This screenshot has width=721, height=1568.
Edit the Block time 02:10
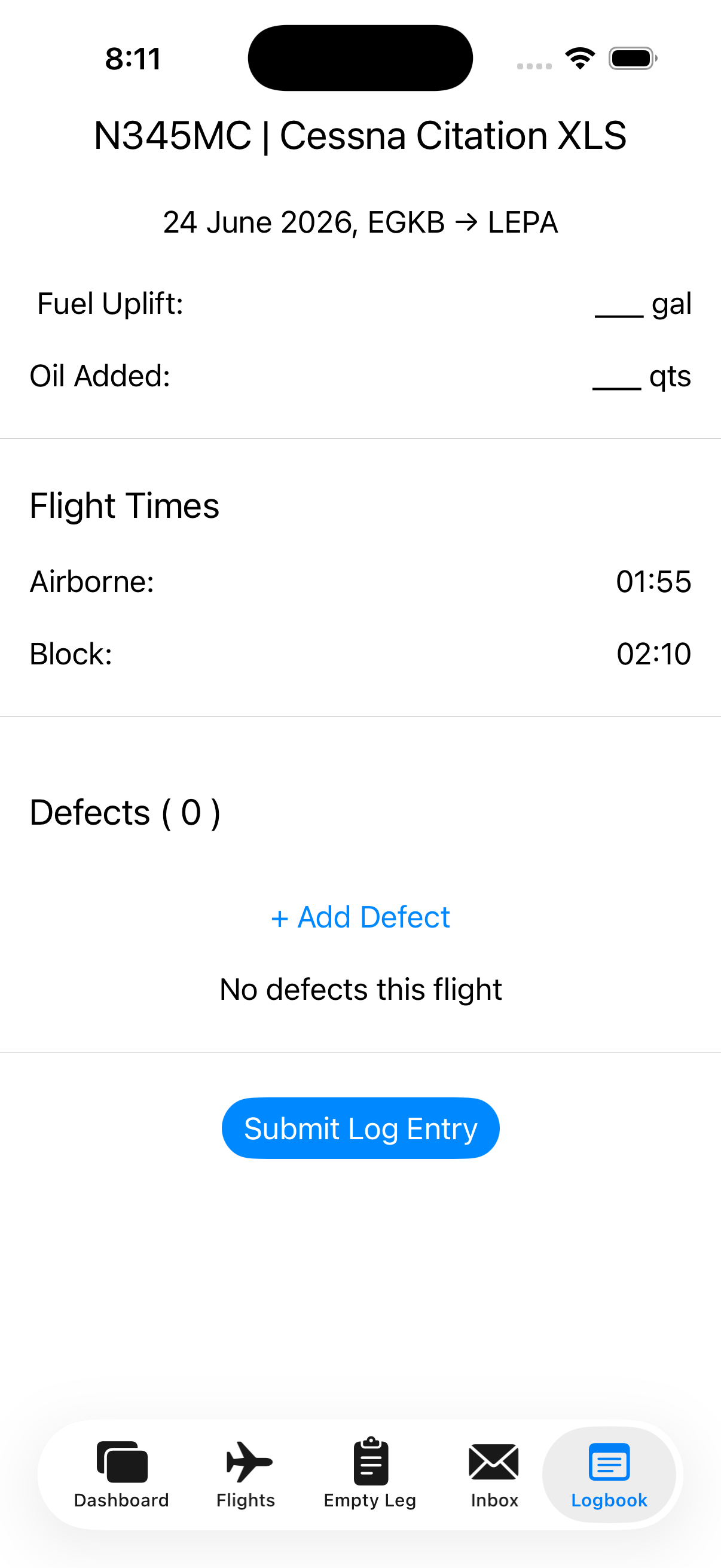pyautogui.click(x=653, y=654)
